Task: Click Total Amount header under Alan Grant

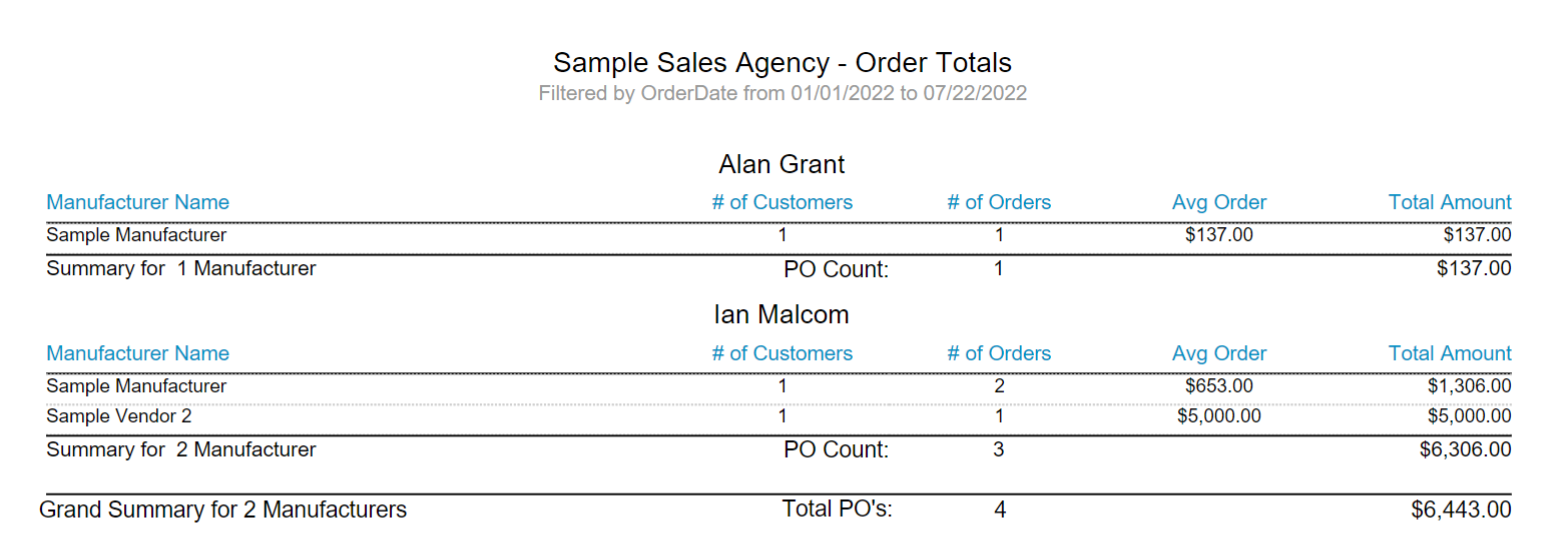Action: pyautogui.click(x=1450, y=202)
